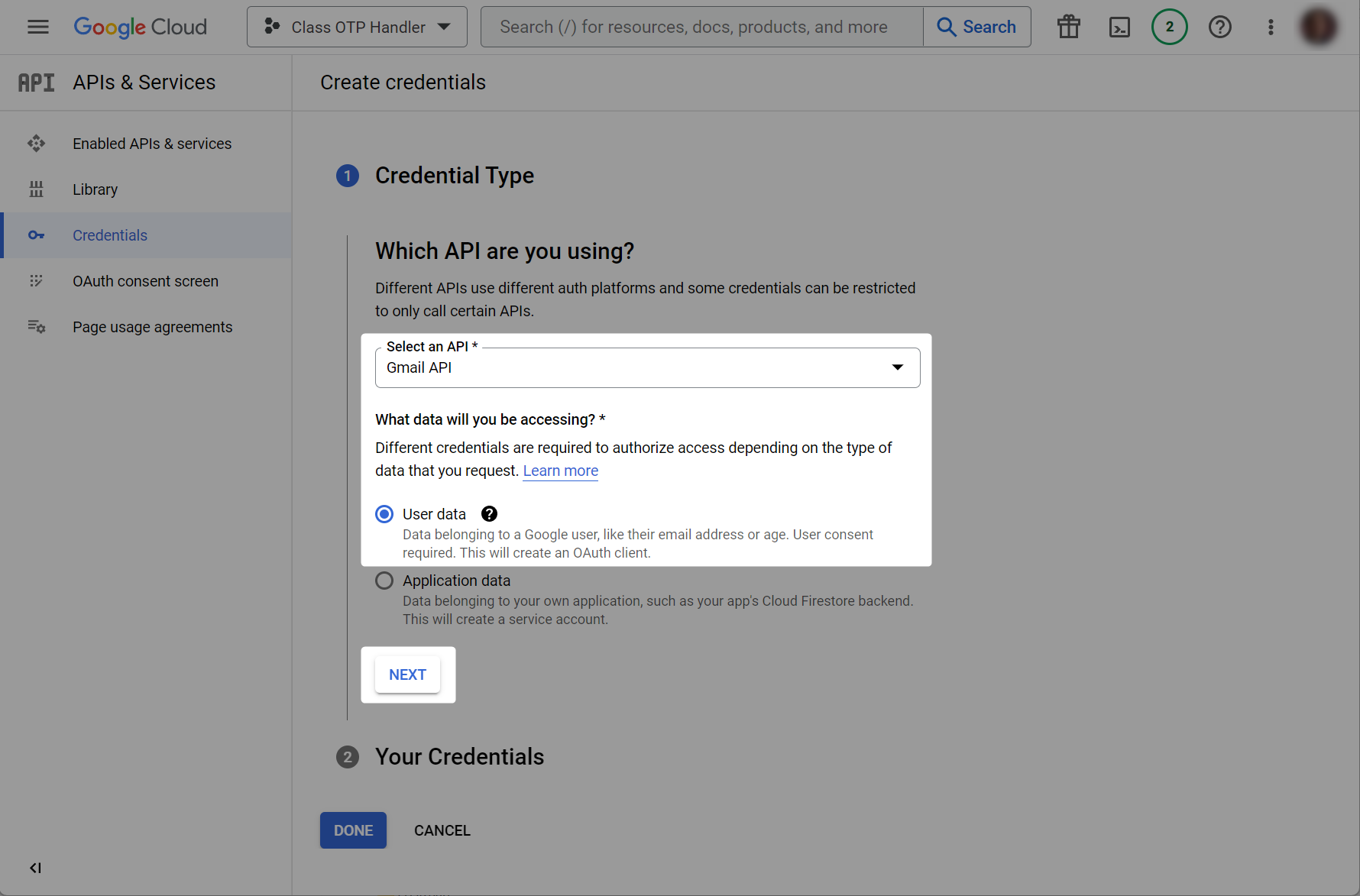The image size is (1360, 896).
Task: Select the User data radio option
Action: (x=384, y=514)
